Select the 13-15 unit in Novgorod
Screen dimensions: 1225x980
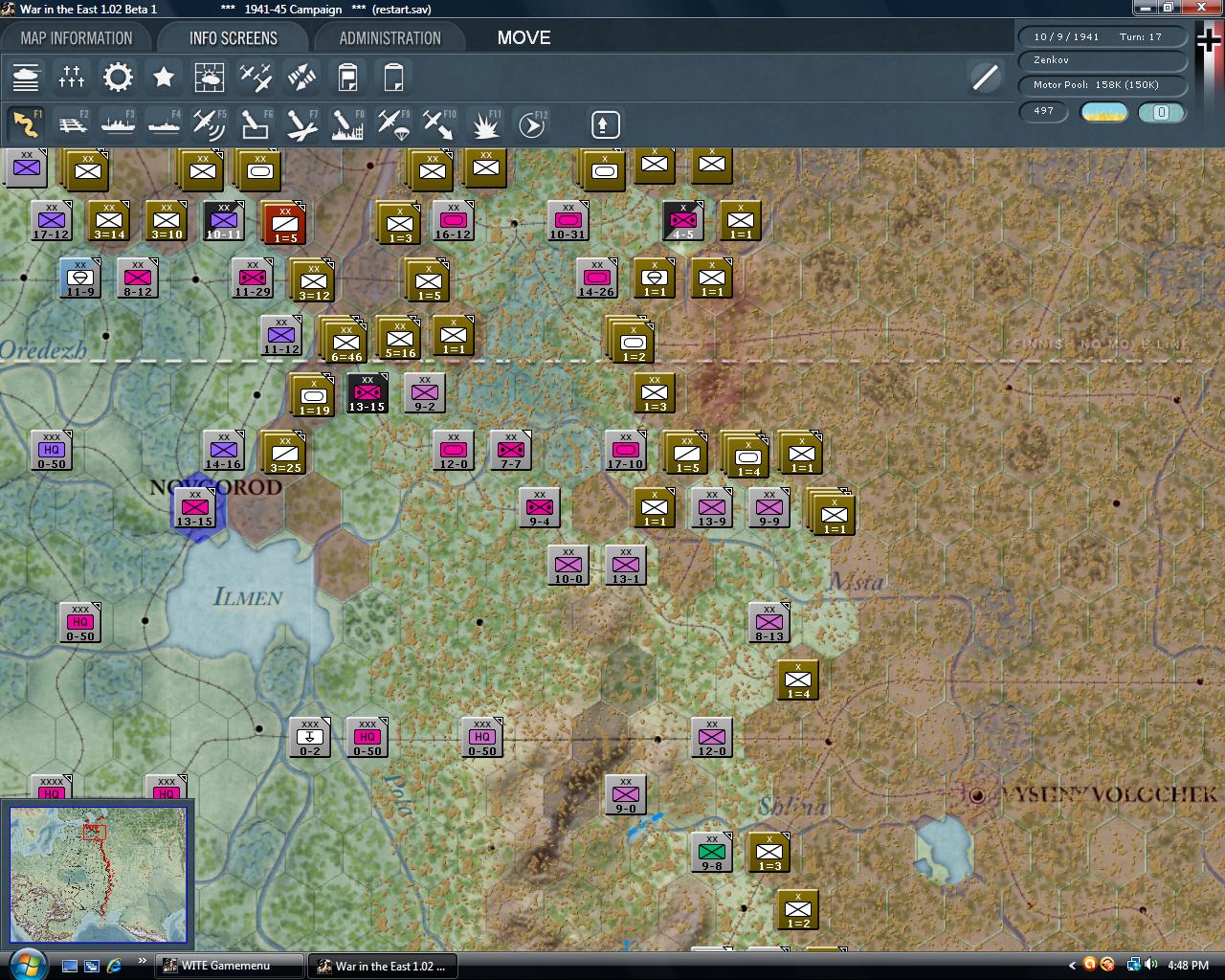coord(194,508)
